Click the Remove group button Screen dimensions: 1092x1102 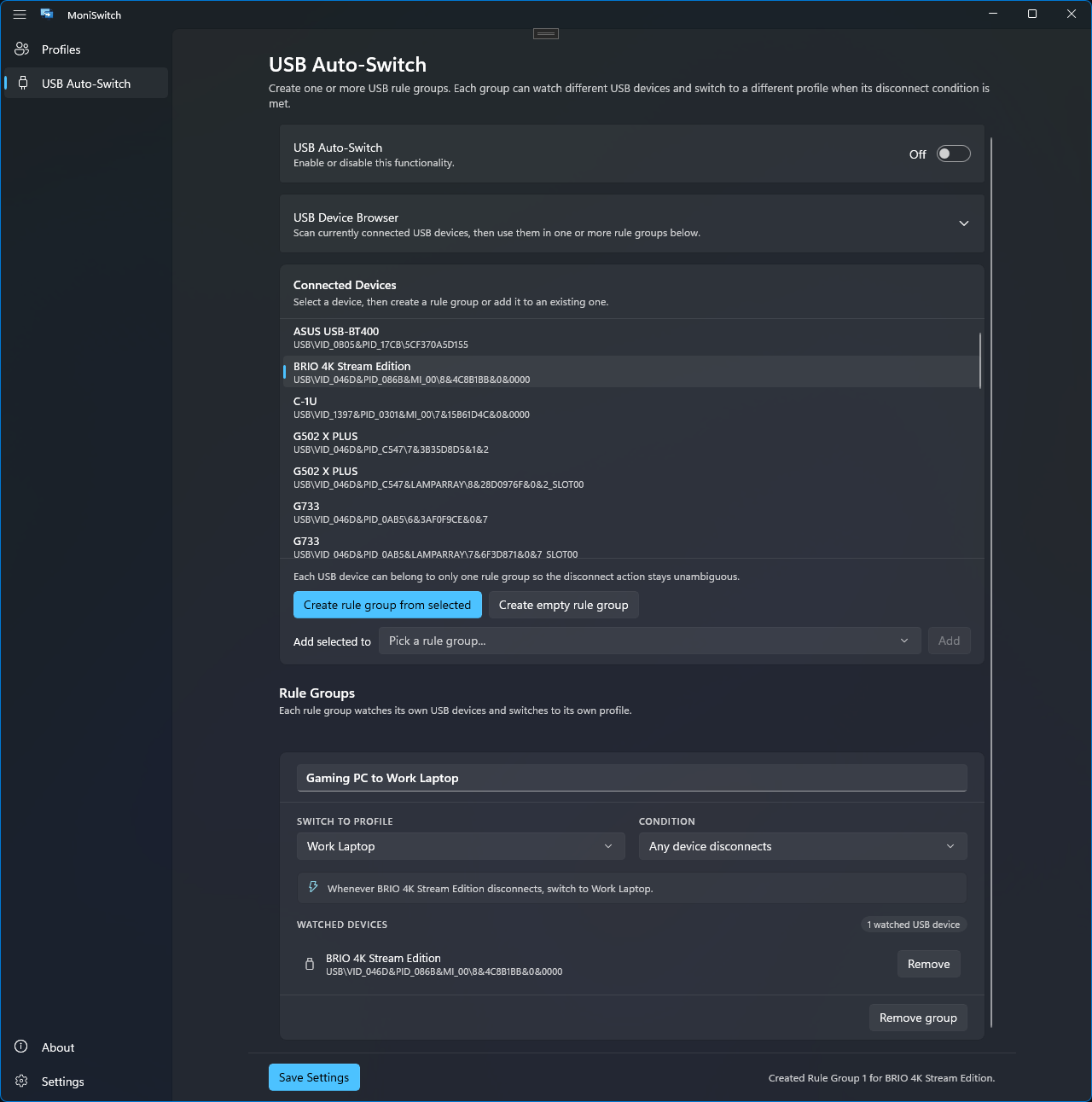click(x=917, y=1018)
